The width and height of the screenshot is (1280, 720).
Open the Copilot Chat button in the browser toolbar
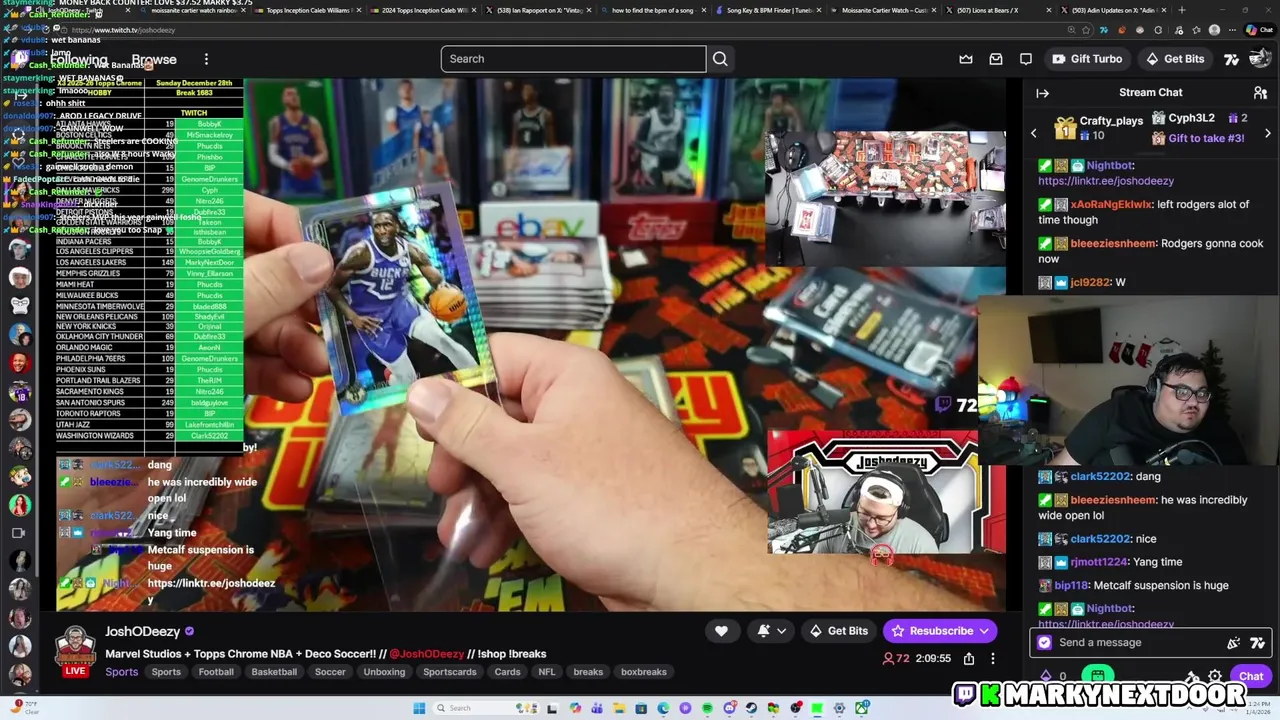(1259, 30)
